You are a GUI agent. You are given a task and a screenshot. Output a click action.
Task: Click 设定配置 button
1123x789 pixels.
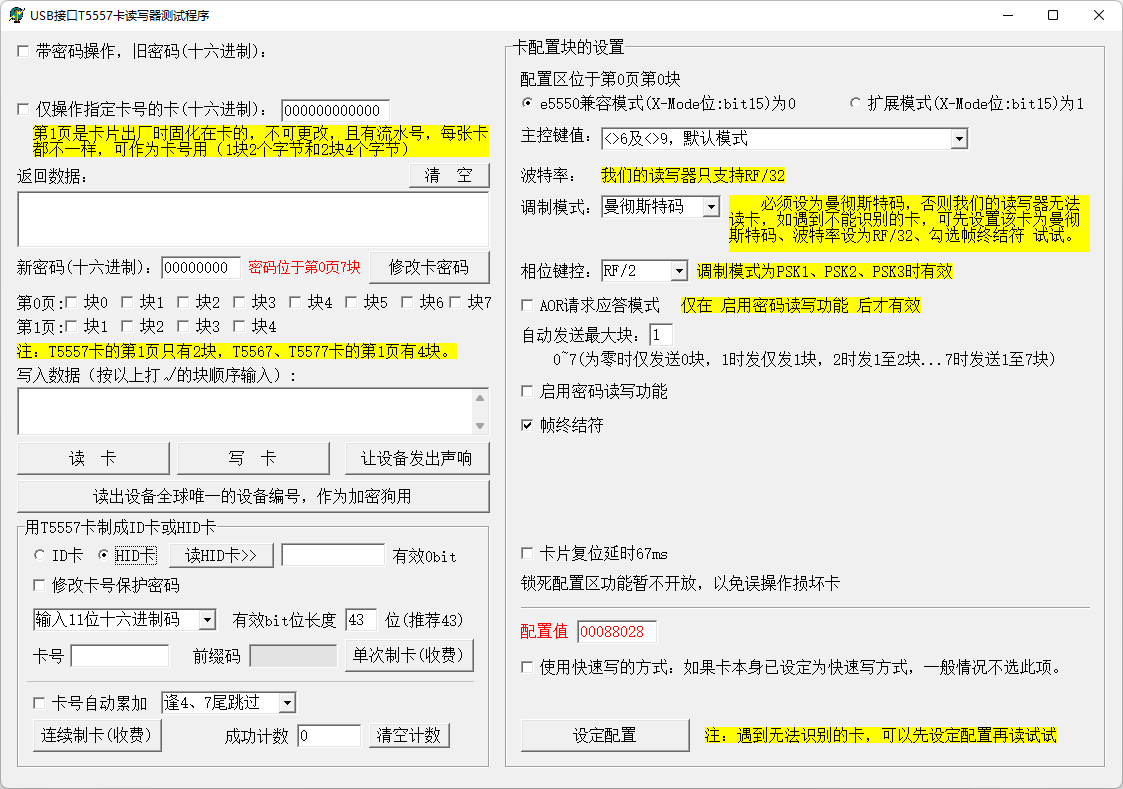604,735
